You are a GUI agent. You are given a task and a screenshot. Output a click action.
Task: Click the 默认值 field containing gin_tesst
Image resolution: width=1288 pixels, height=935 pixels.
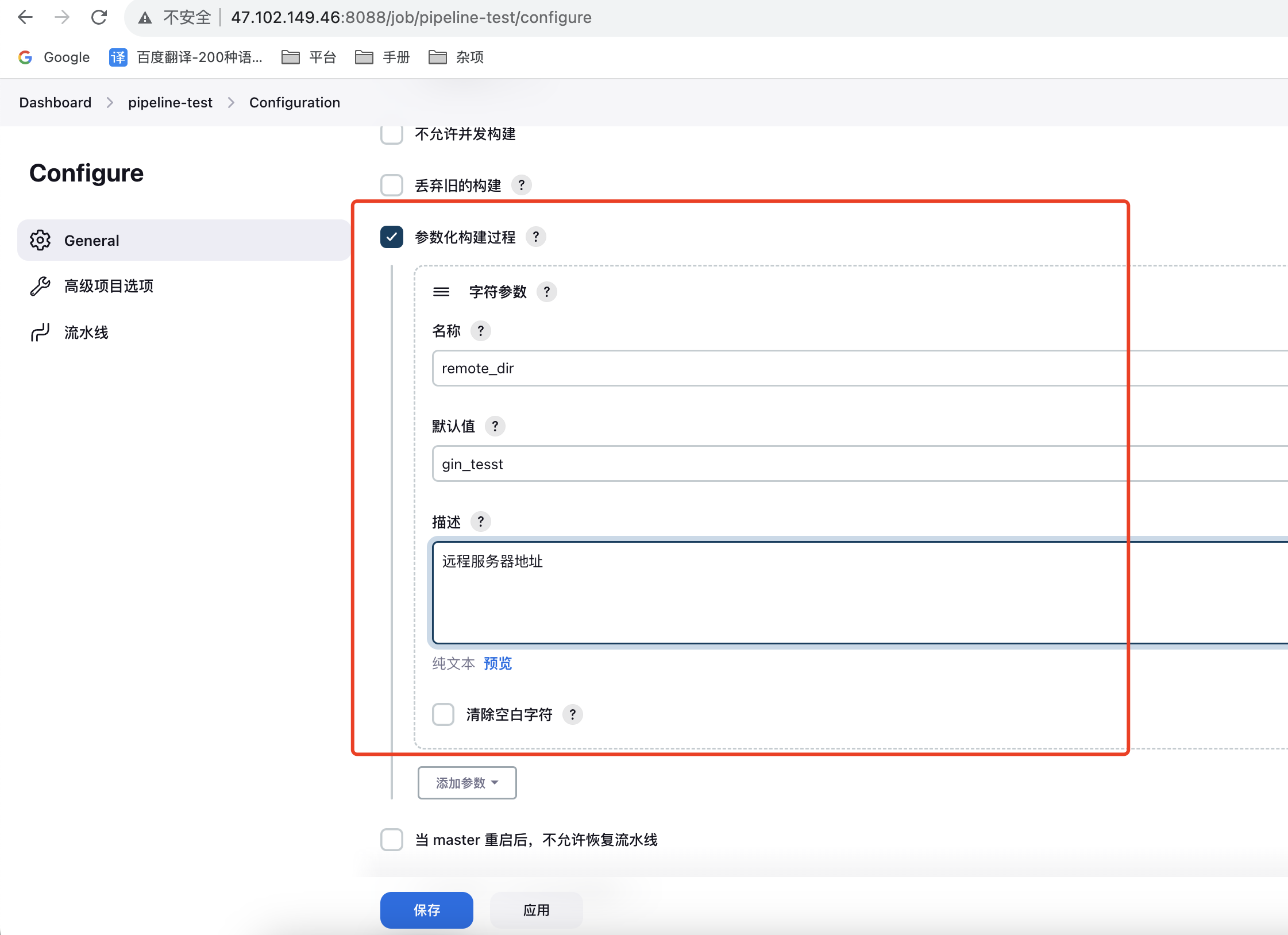click(859, 463)
